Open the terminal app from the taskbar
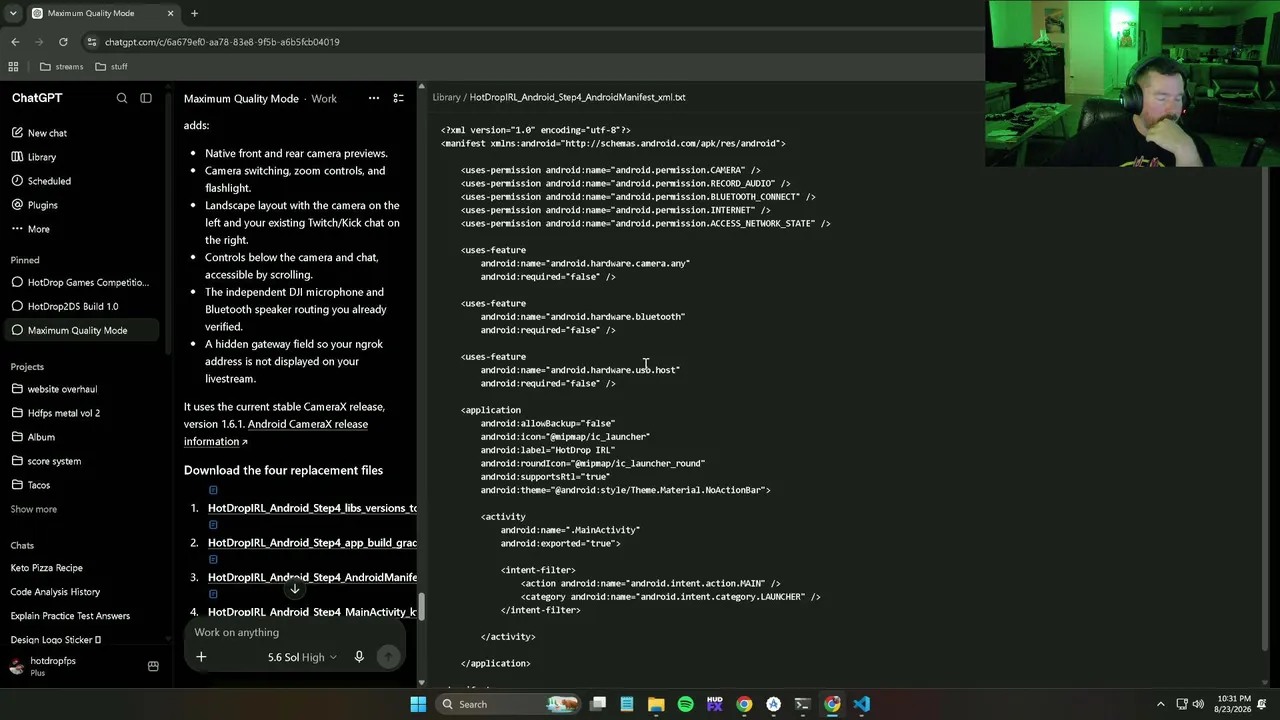Viewport: 1280px width, 720px height. pos(802,704)
